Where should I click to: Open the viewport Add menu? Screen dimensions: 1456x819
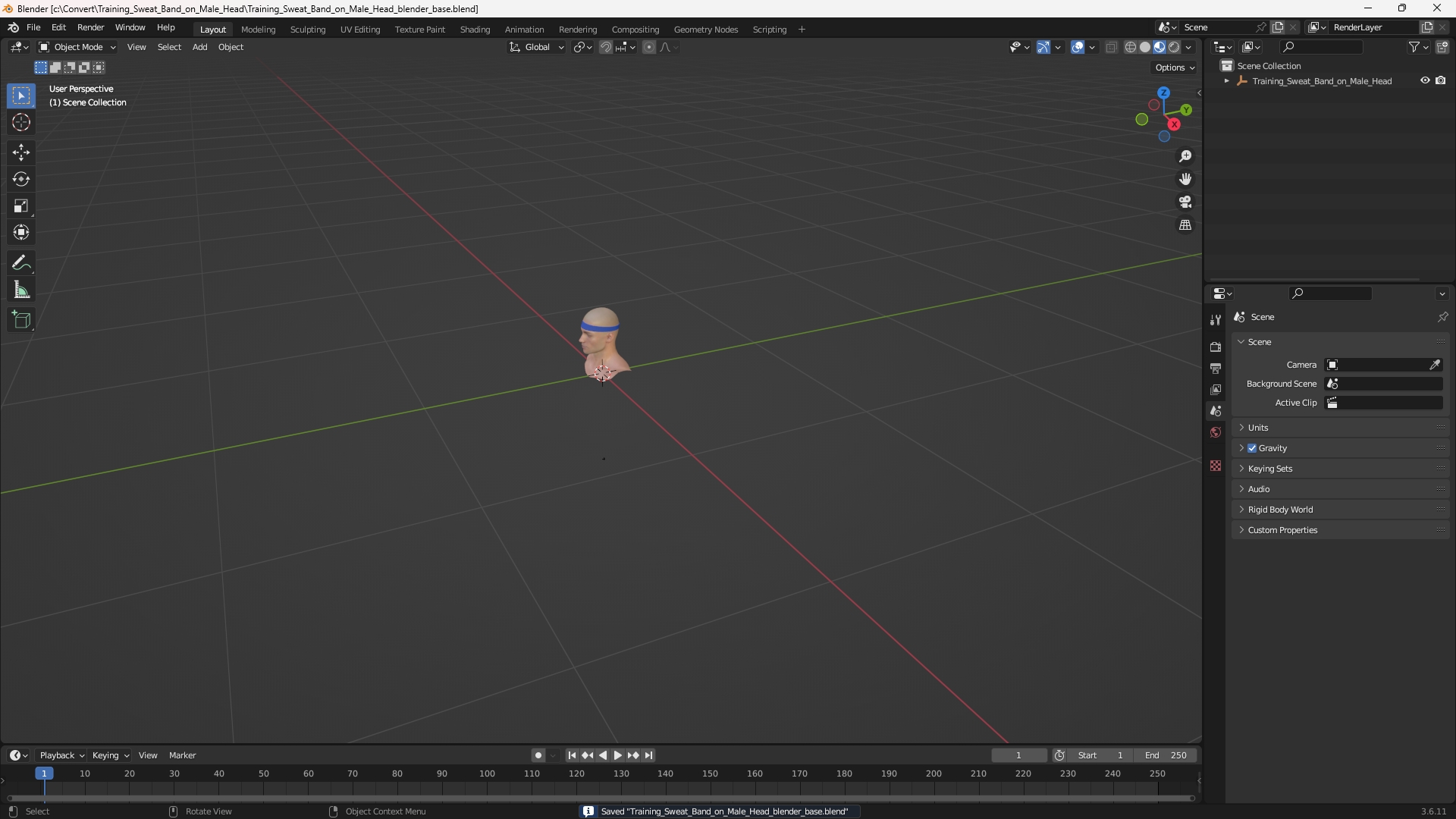(199, 47)
